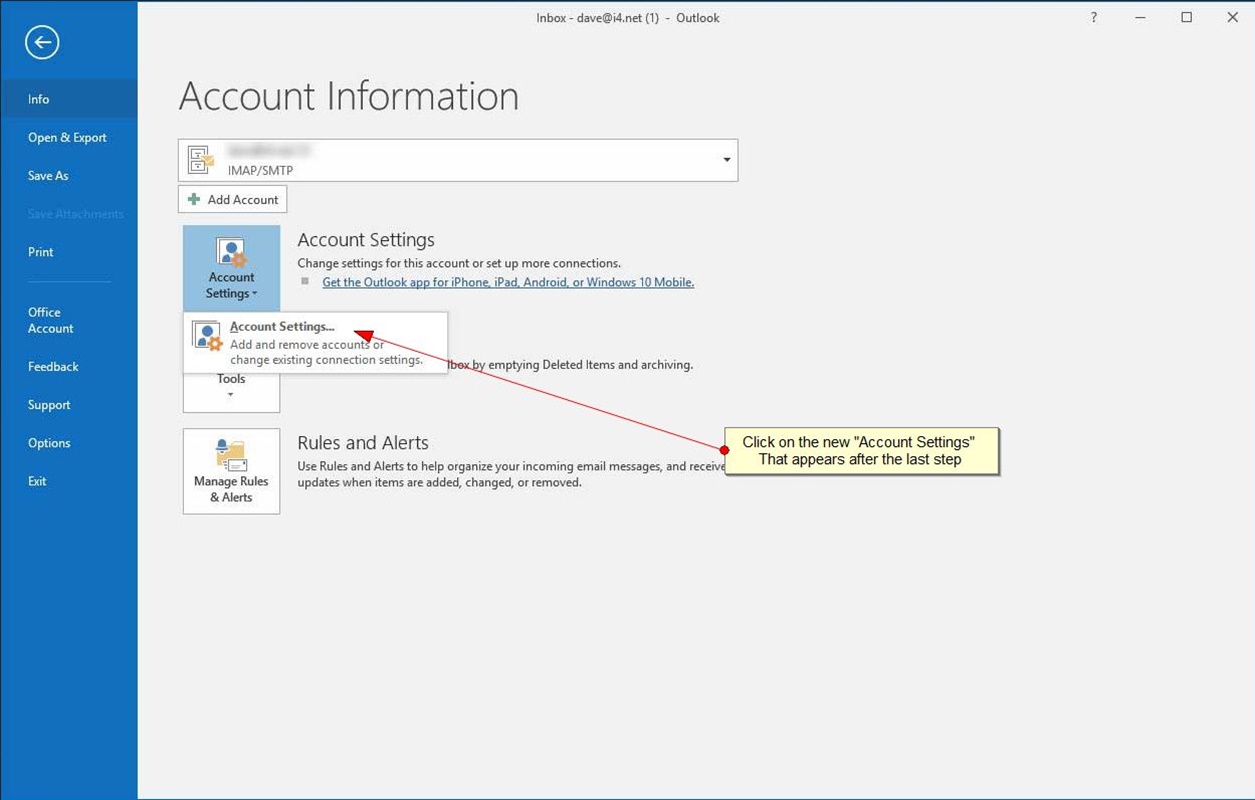
Task: Click the green plus icon on Add Account
Action: click(194, 199)
